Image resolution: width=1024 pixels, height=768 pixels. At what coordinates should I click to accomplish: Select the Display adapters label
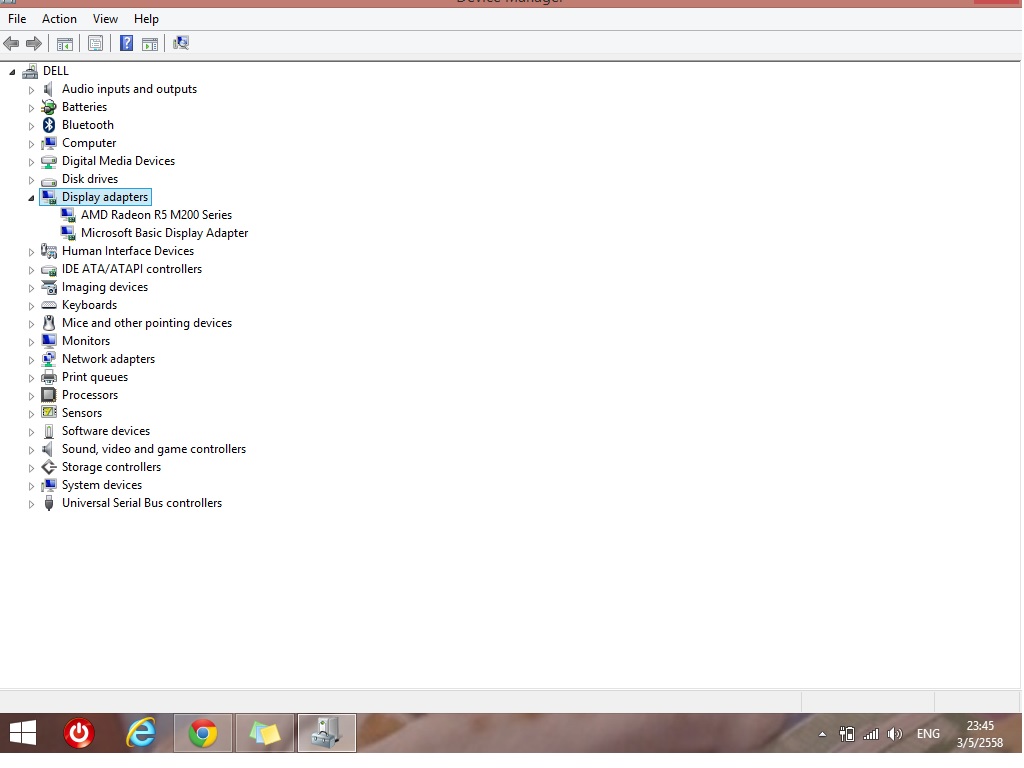coord(105,197)
